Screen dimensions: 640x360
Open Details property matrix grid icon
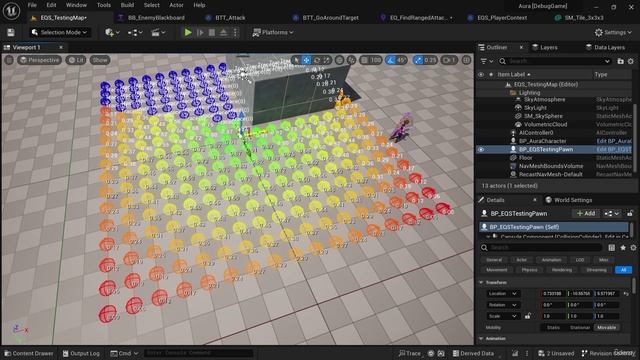tap(611, 248)
